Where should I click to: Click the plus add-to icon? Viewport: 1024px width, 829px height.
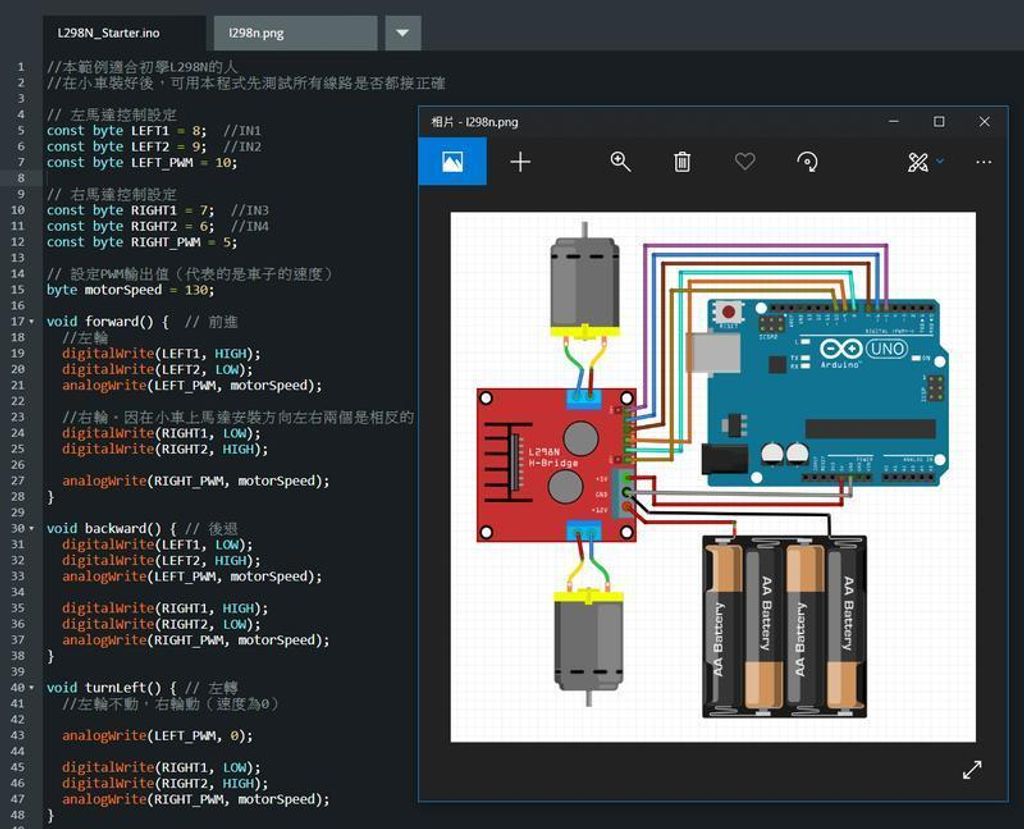point(520,162)
